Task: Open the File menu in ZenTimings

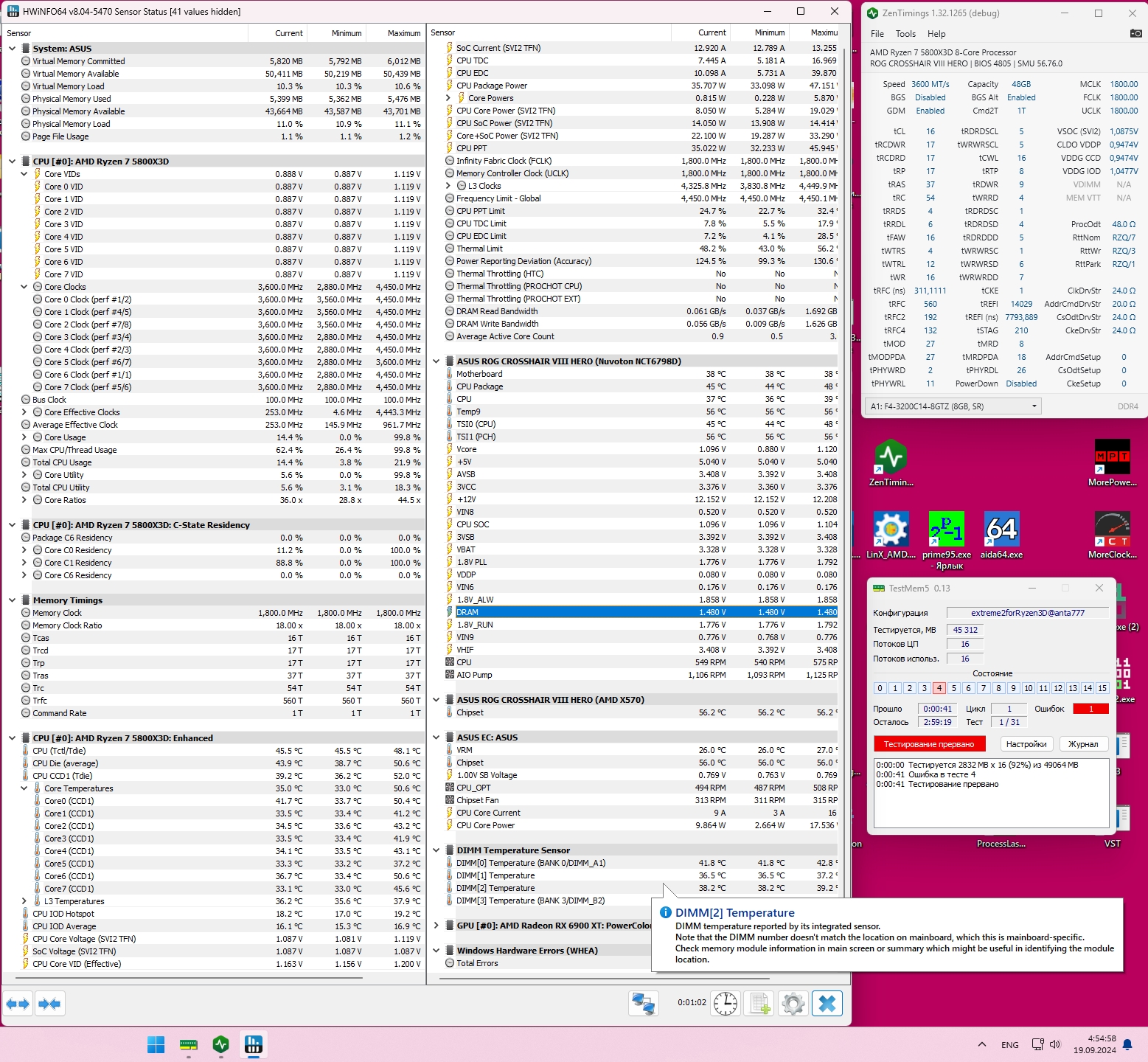Action: point(877,34)
